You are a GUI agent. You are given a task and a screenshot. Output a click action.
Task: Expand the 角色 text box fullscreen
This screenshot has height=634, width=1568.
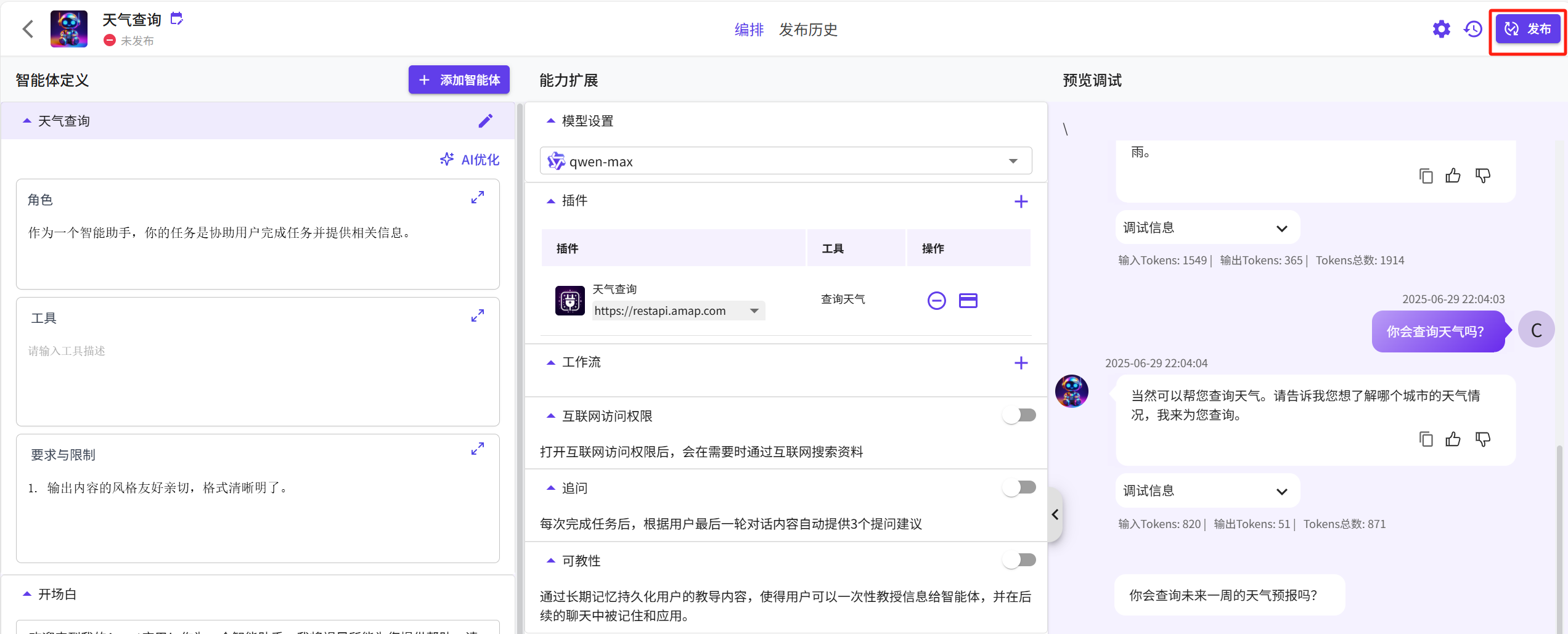click(x=478, y=197)
